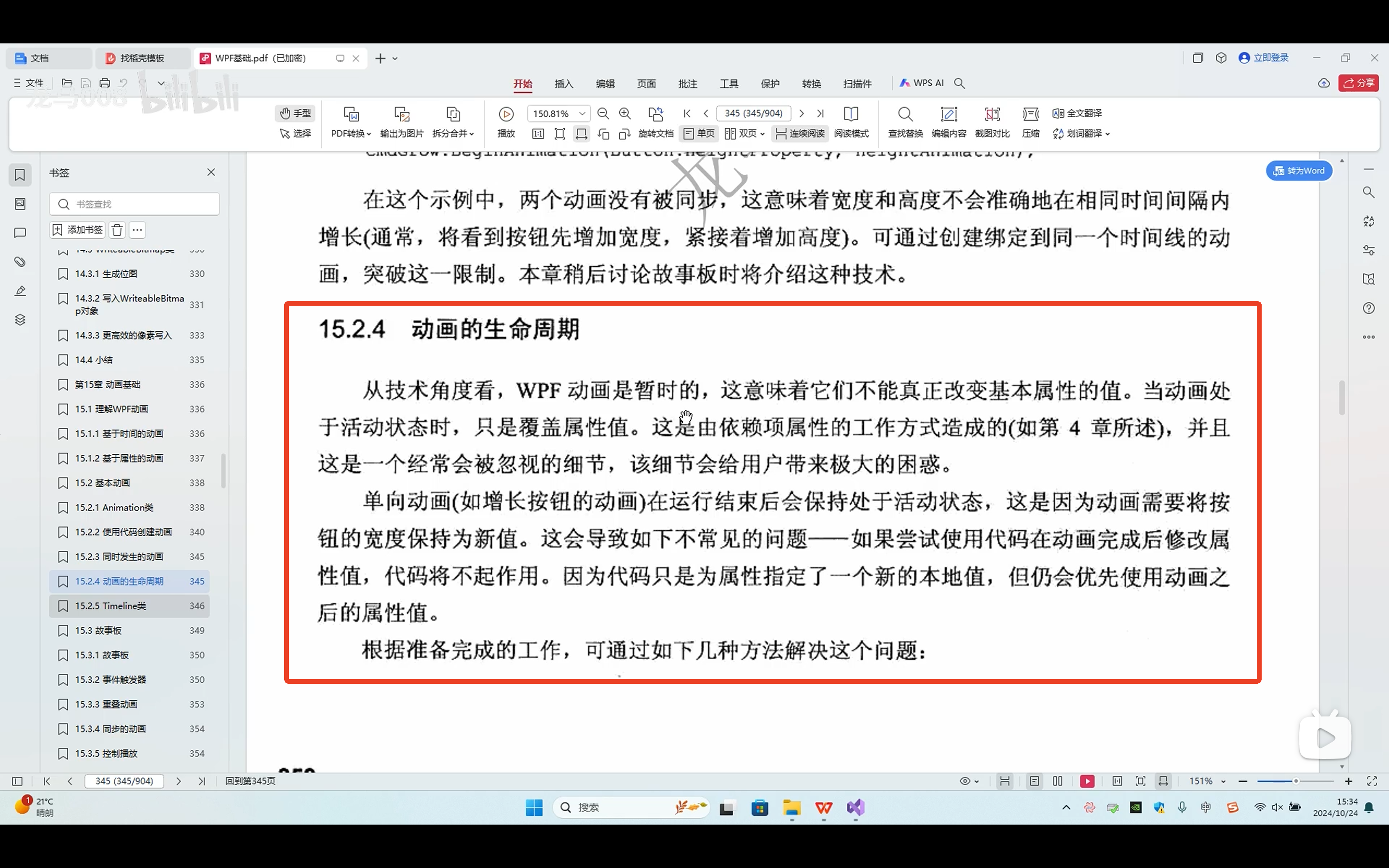
Task: Switch to the Protect ribbon tab
Action: pos(770,84)
